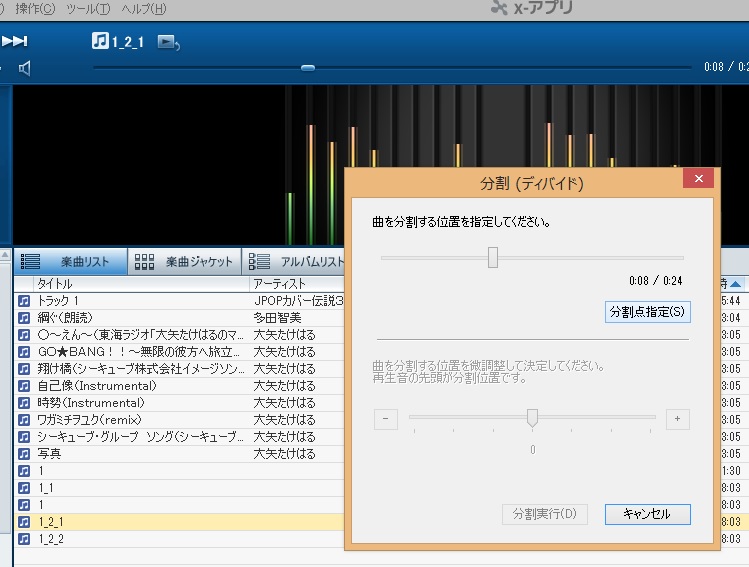Click the now-playing music note icon
Viewport: 749px width, 567px height.
pyautogui.click(x=100, y=41)
